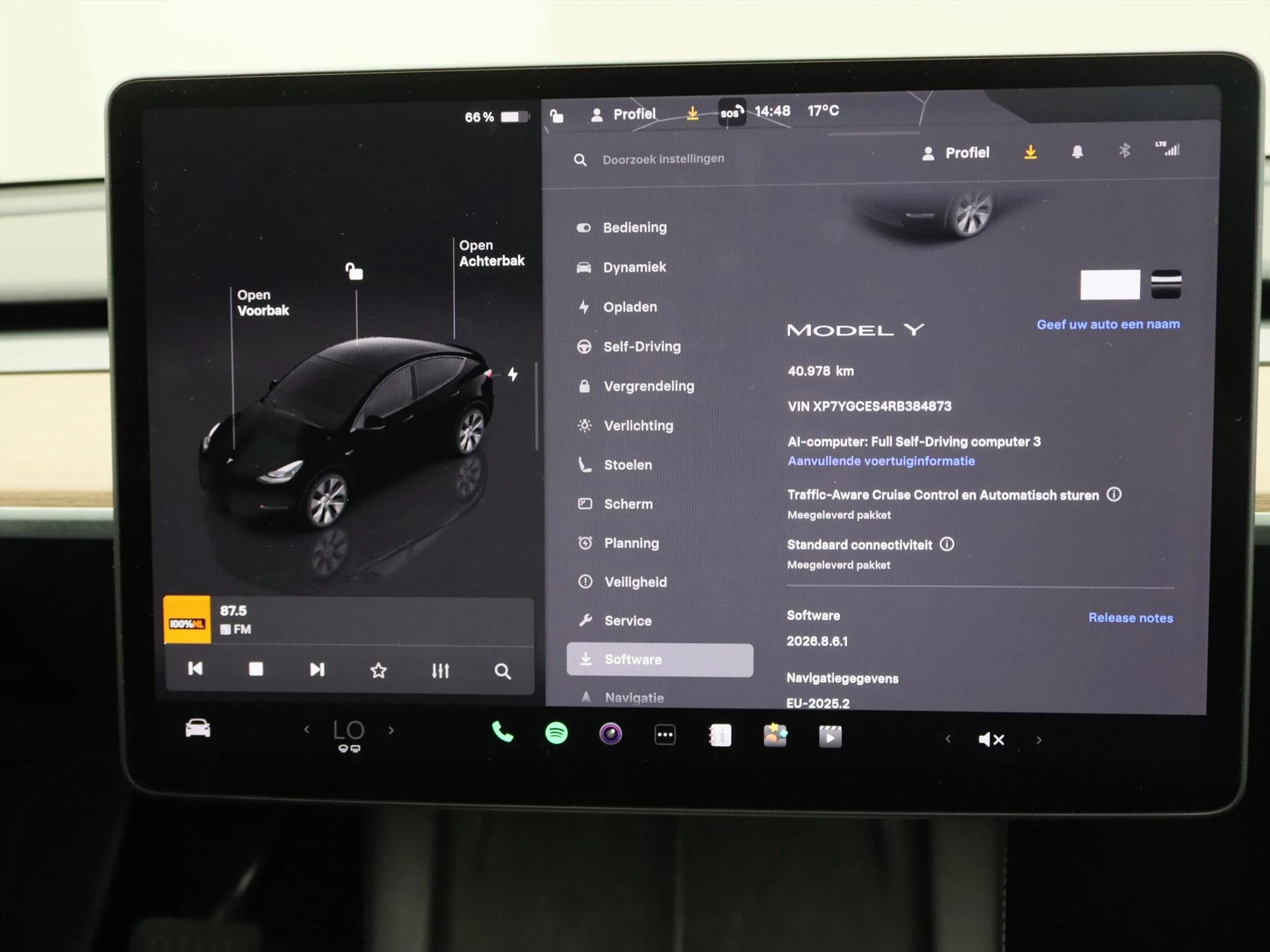Tap the 17°C outside temperature reading
Viewport: 1270px width, 952px height.
tap(823, 110)
